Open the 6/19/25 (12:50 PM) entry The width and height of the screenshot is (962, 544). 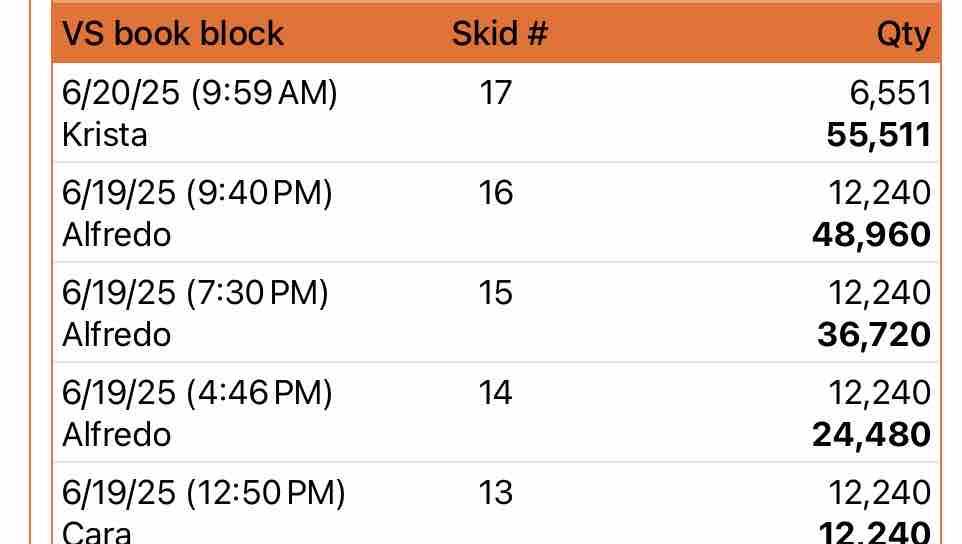[x=203, y=492]
